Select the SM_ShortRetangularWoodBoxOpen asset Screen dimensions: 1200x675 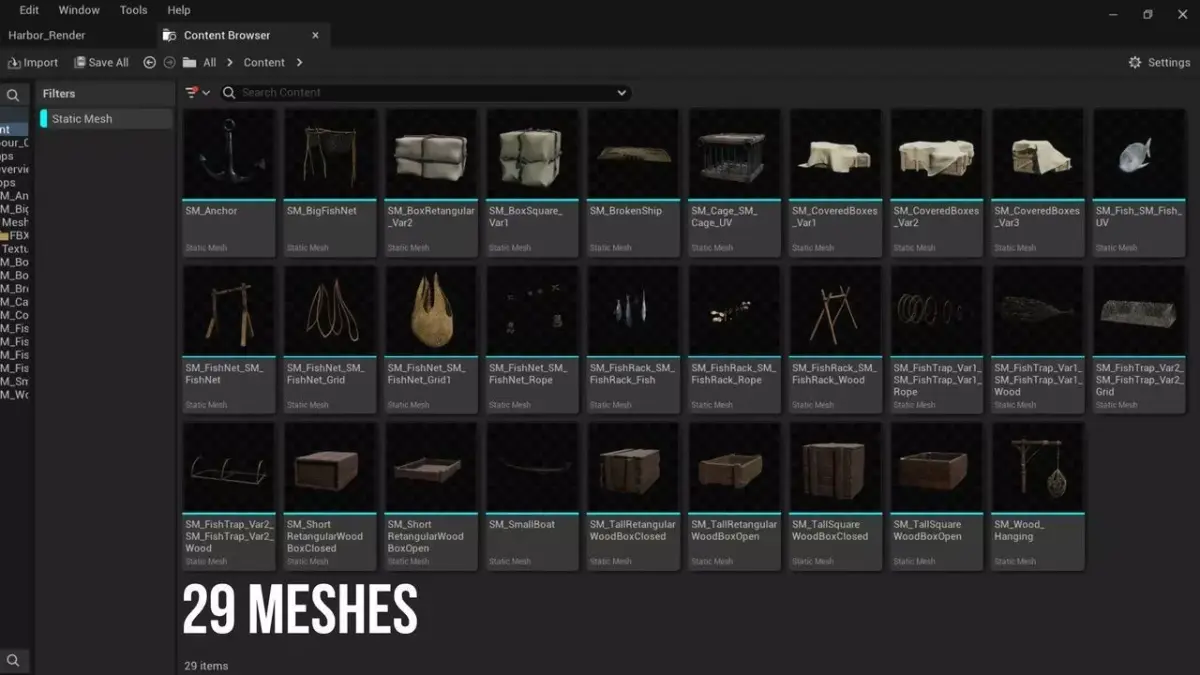click(x=431, y=496)
